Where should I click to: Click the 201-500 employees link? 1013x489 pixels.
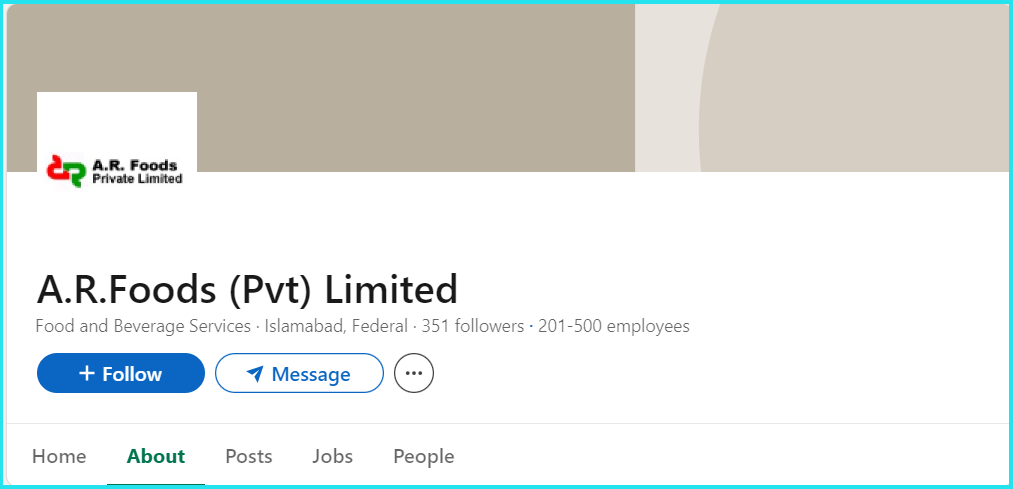click(x=614, y=326)
